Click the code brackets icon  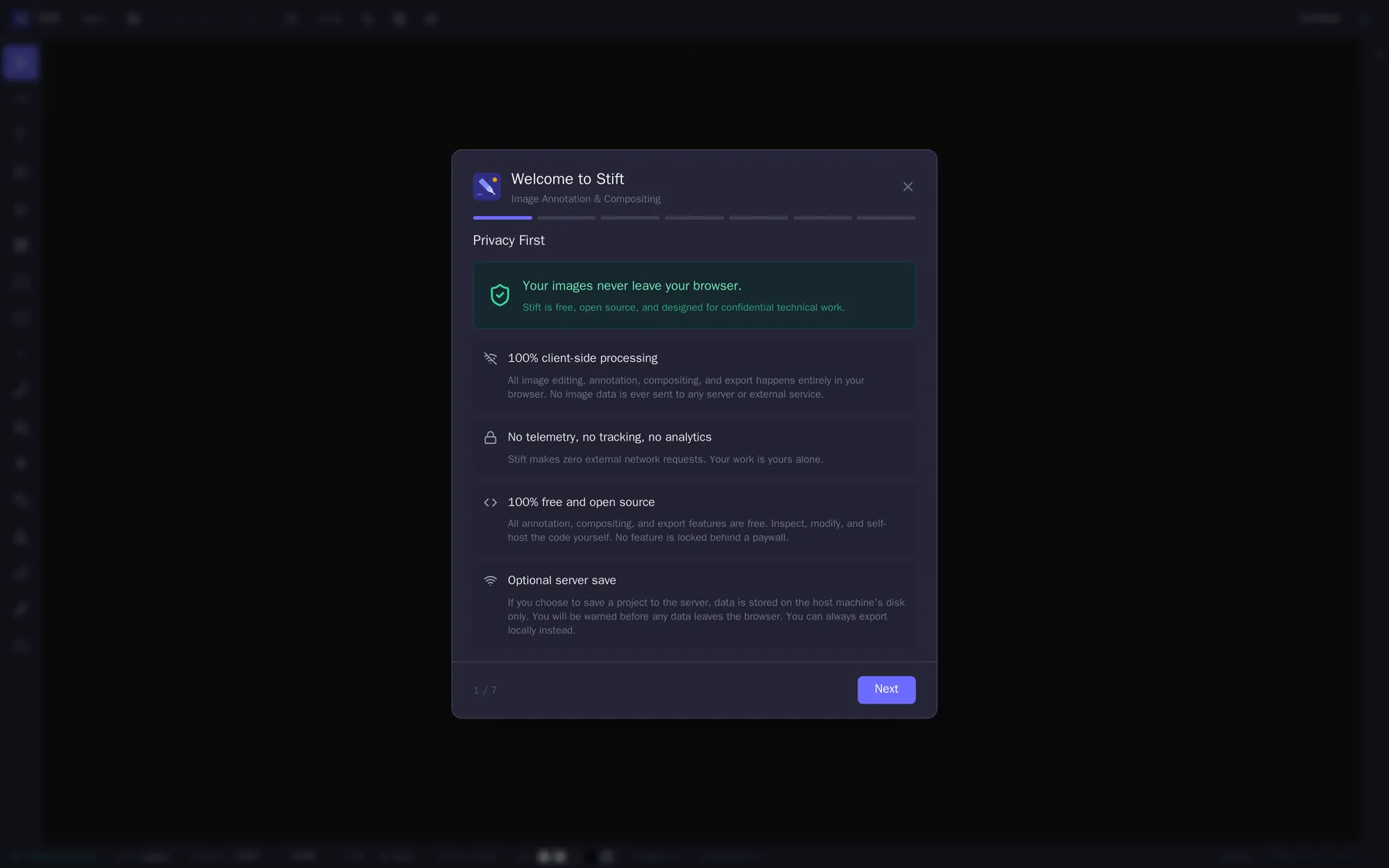(x=490, y=502)
